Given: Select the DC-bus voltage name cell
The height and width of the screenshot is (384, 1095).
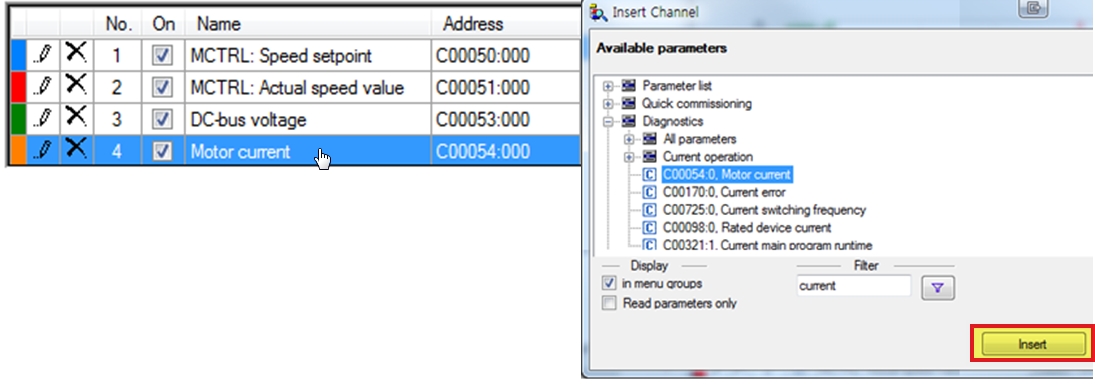Looking at the screenshot, I should click(x=308, y=120).
